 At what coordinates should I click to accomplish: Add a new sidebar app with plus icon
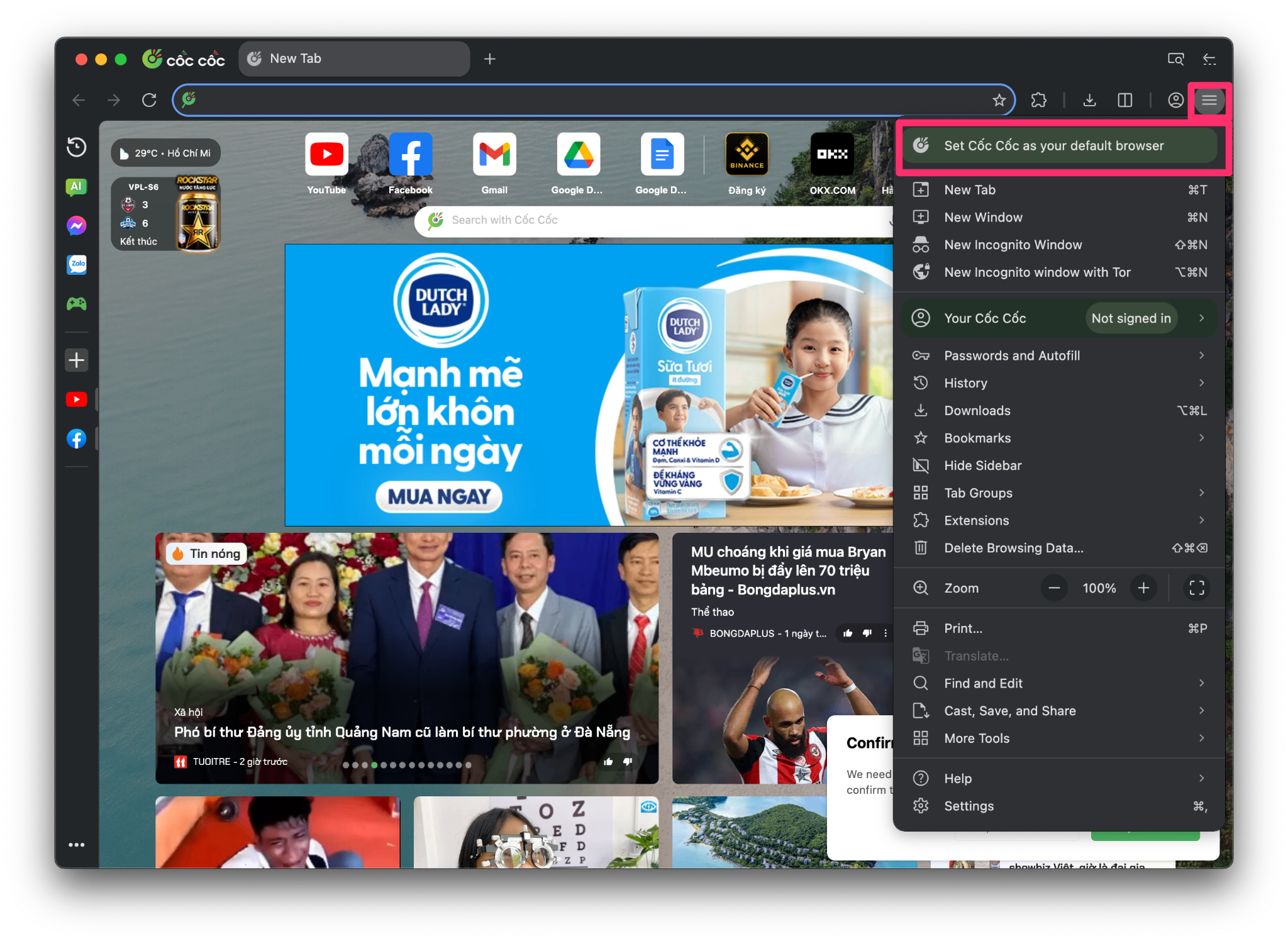coord(77,360)
